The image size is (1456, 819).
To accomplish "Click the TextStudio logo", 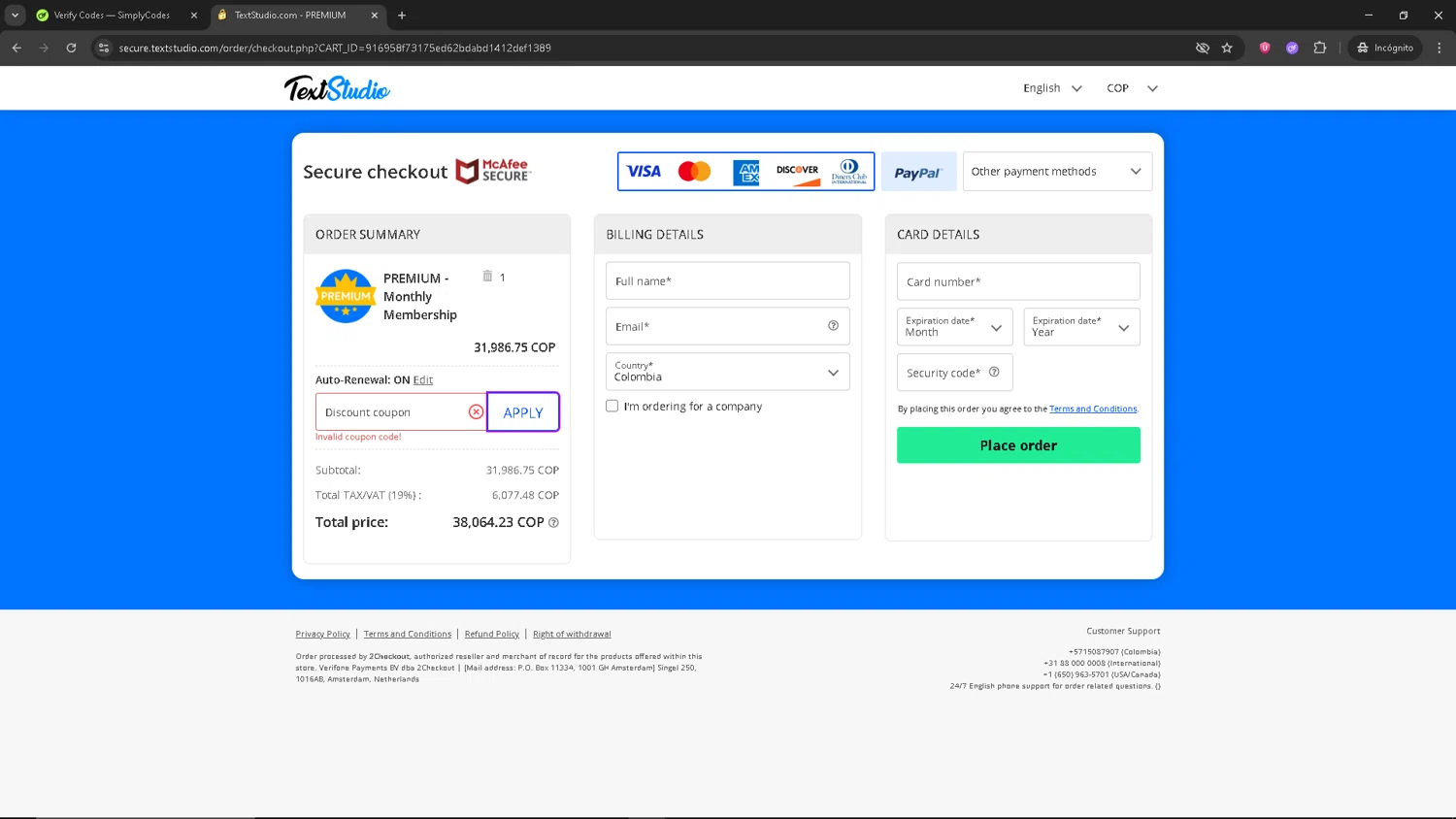I will [x=337, y=88].
